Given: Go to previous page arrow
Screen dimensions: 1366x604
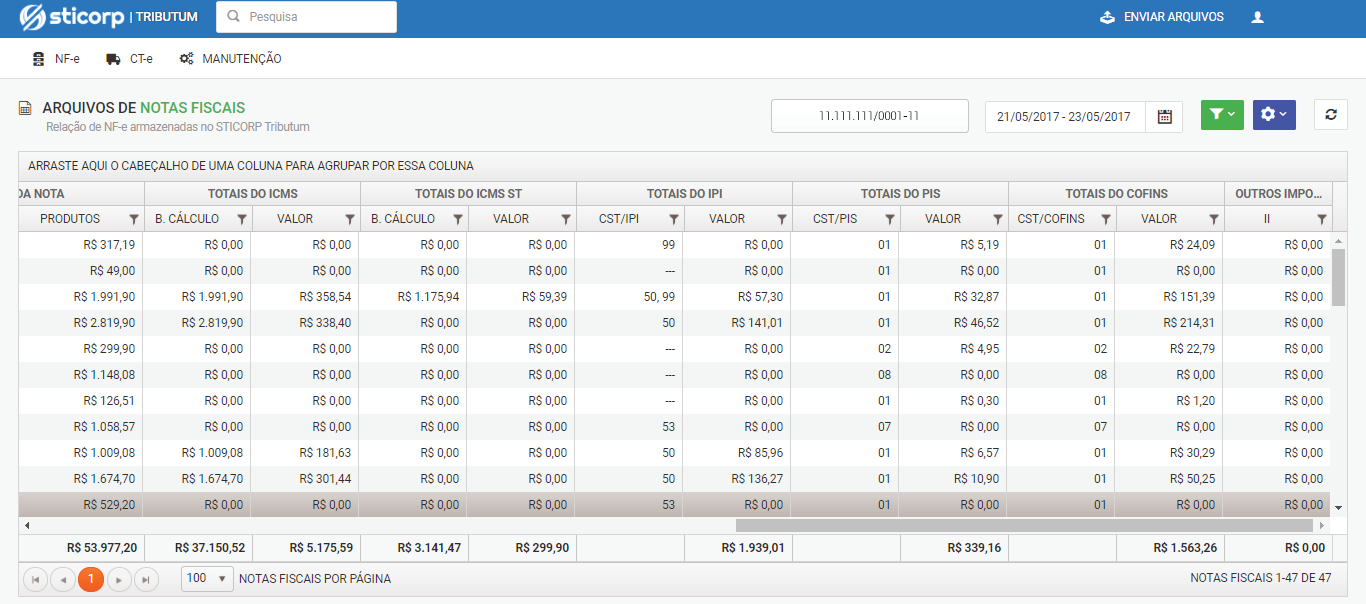Looking at the screenshot, I should pyautogui.click(x=63, y=579).
